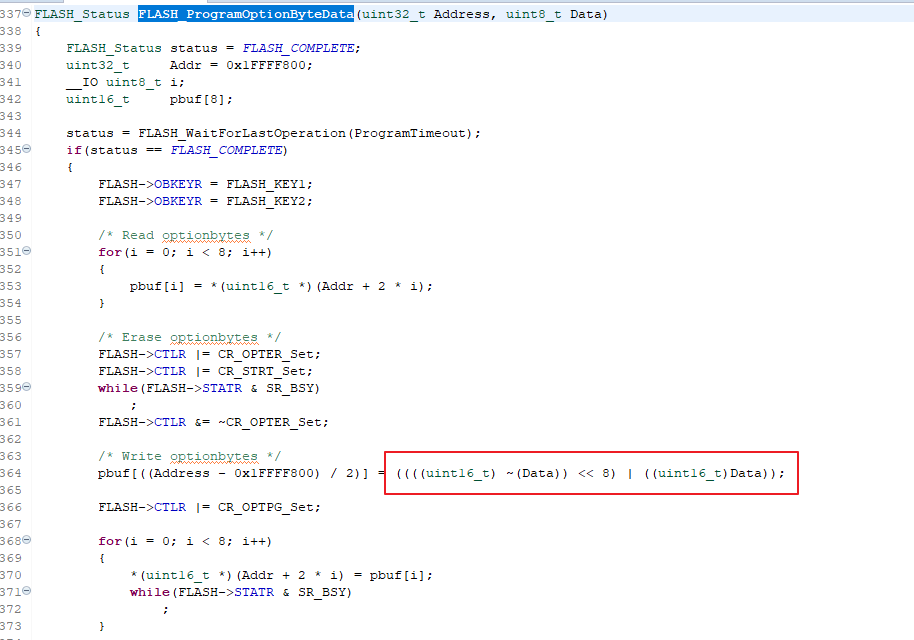Viewport: 914px width, 640px height.
Task: Fold the while loop at line 359
Action: [28, 388]
